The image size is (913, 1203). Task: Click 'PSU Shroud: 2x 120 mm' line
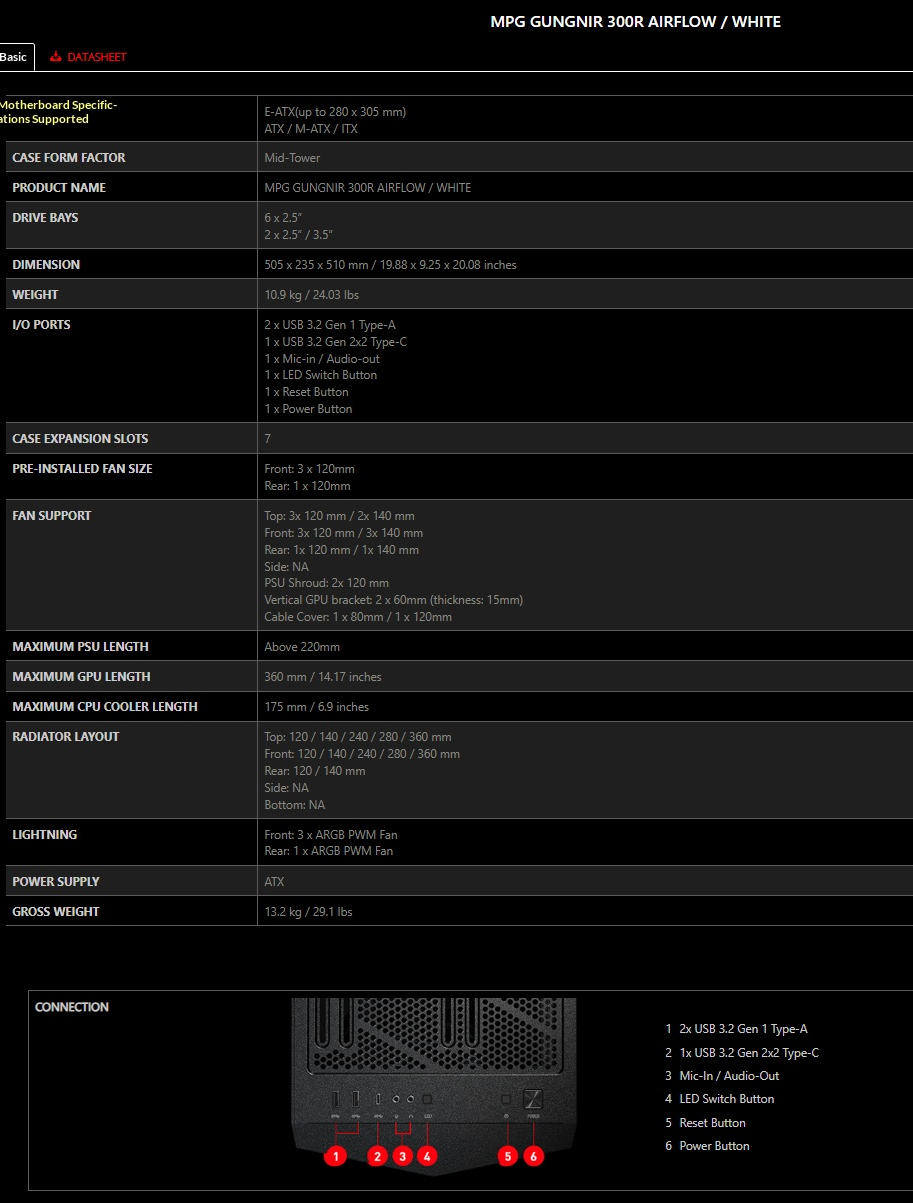(x=327, y=583)
